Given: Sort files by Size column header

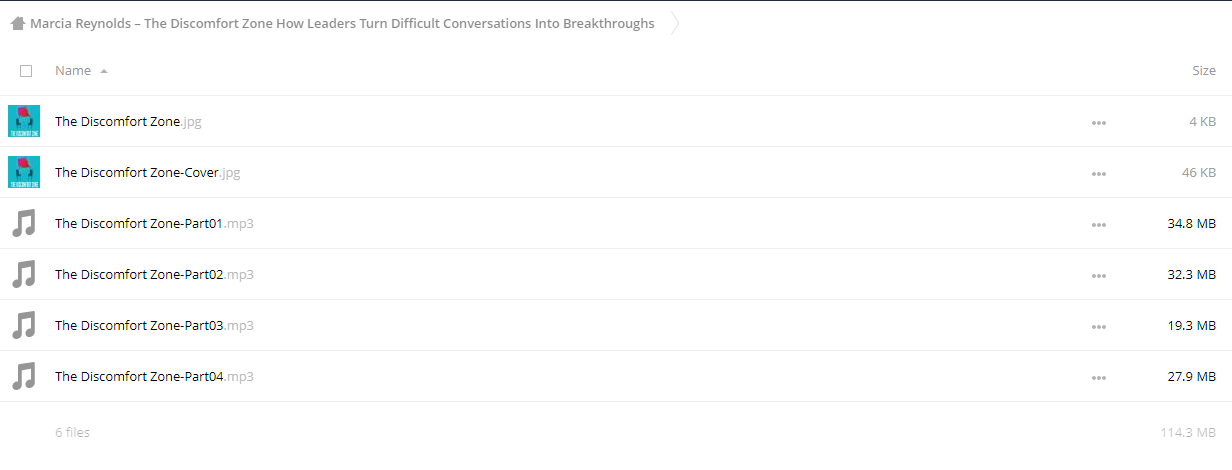Looking at the screenshot, I should point(1204,71).
